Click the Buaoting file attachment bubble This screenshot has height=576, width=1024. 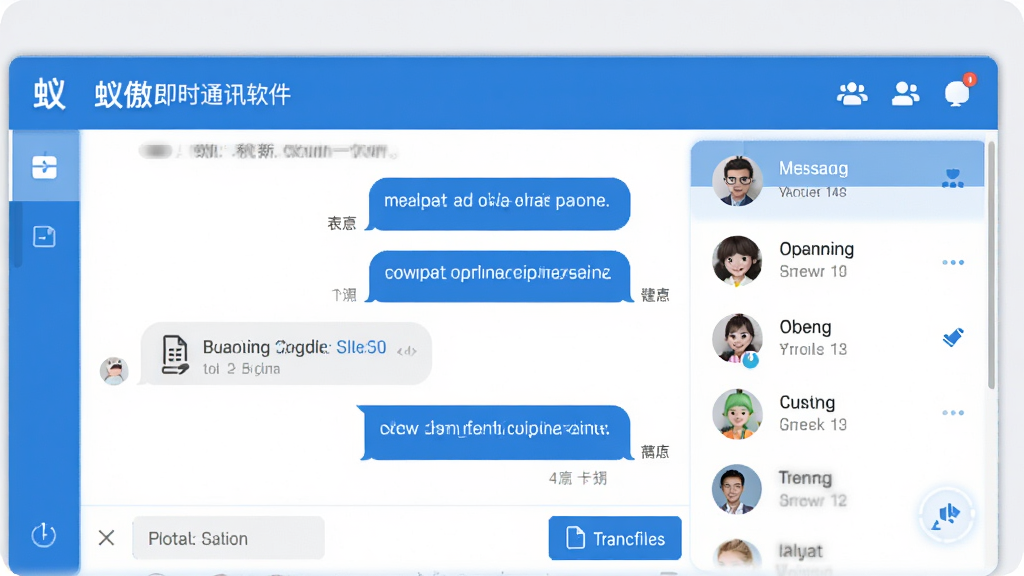click(286, 353)
